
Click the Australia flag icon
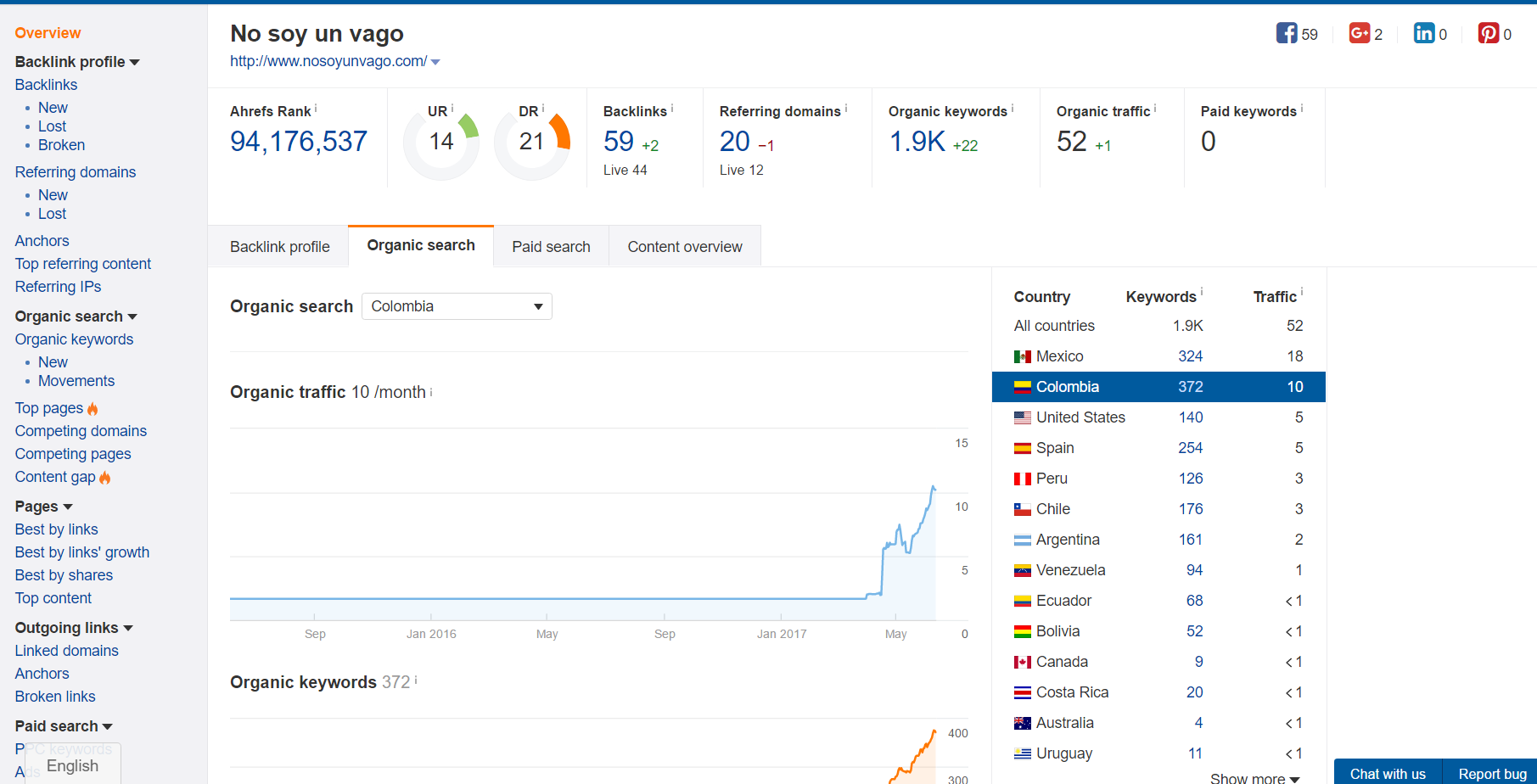point(1023,723)
